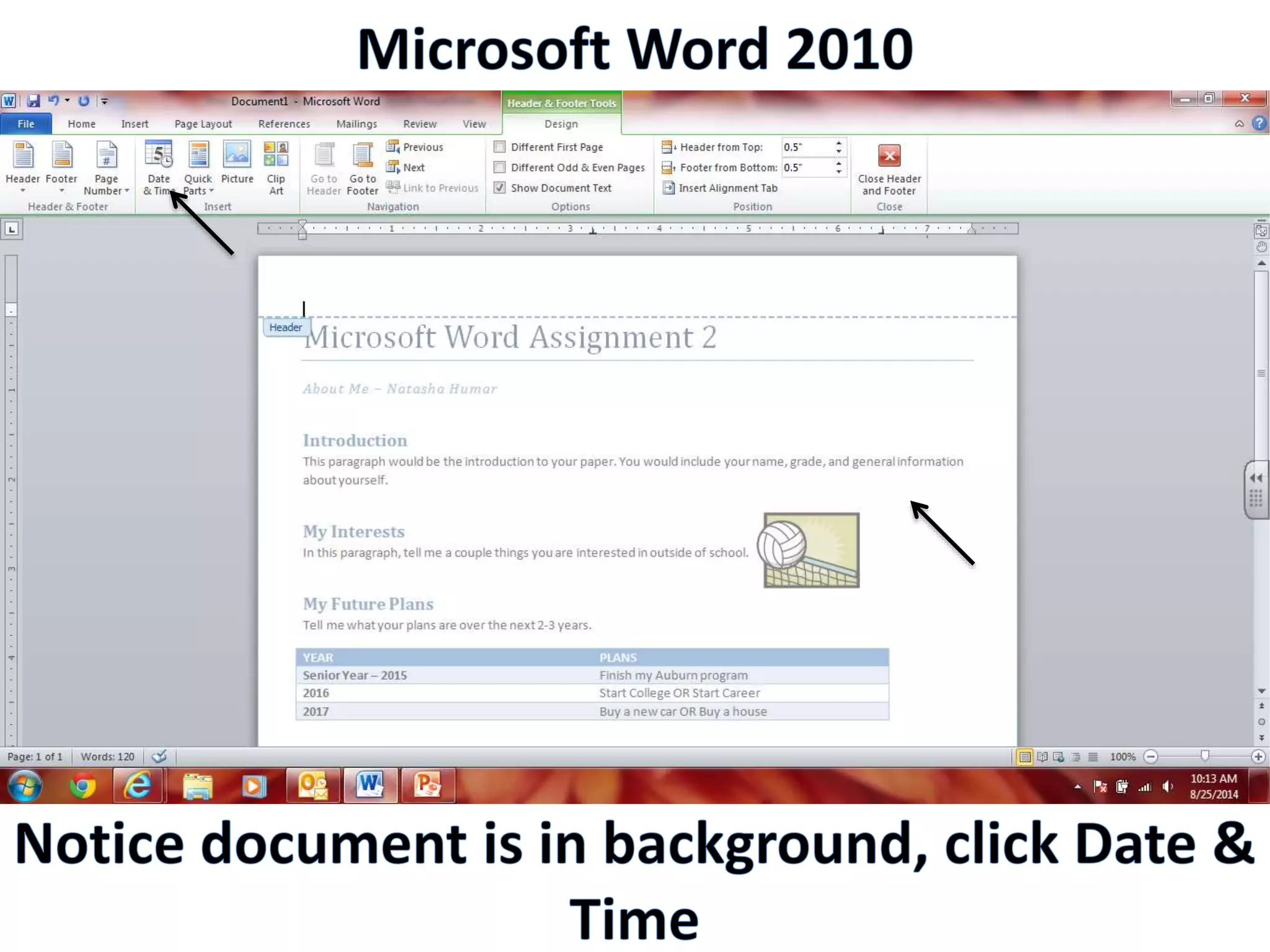Open the References tab

pos(284,124)
